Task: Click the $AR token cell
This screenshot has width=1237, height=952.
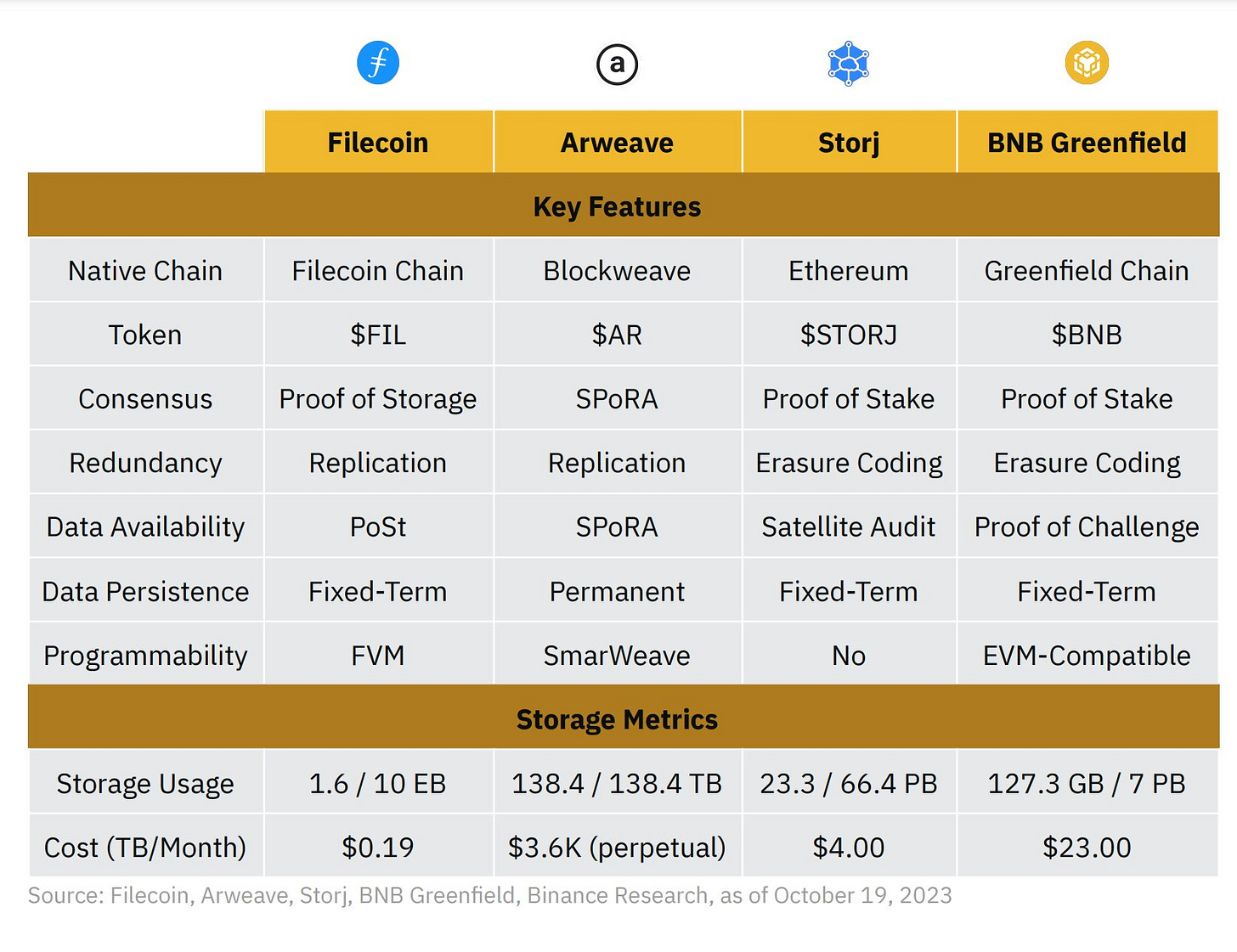Action: tap(618, 335)
